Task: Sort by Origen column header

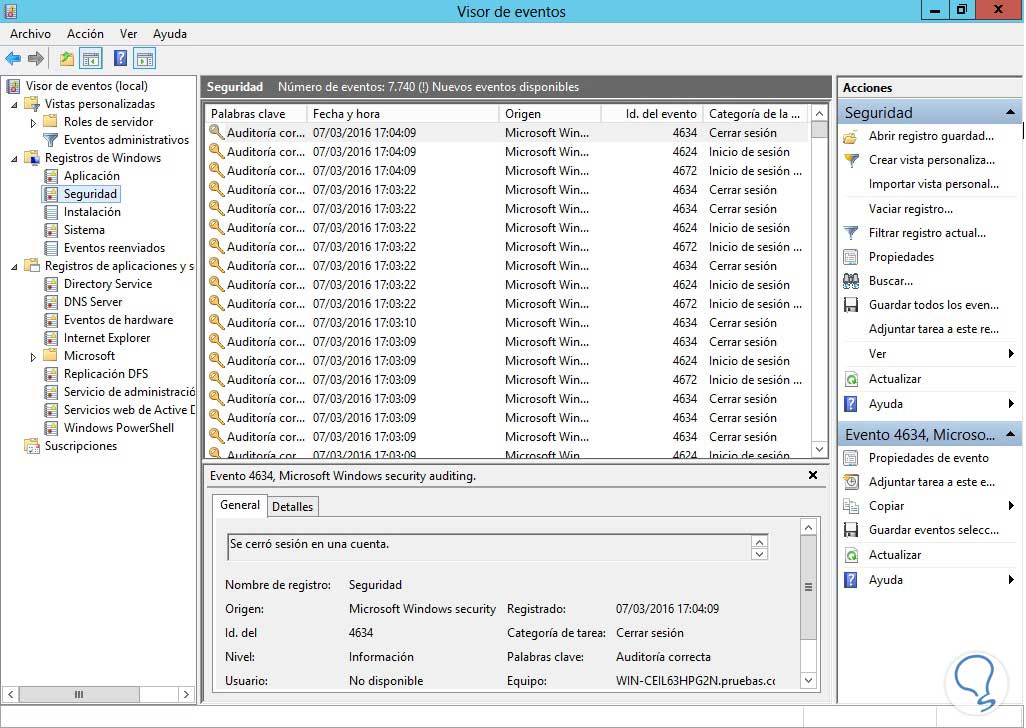Action: pyautogui.click(x=550, y=114)
